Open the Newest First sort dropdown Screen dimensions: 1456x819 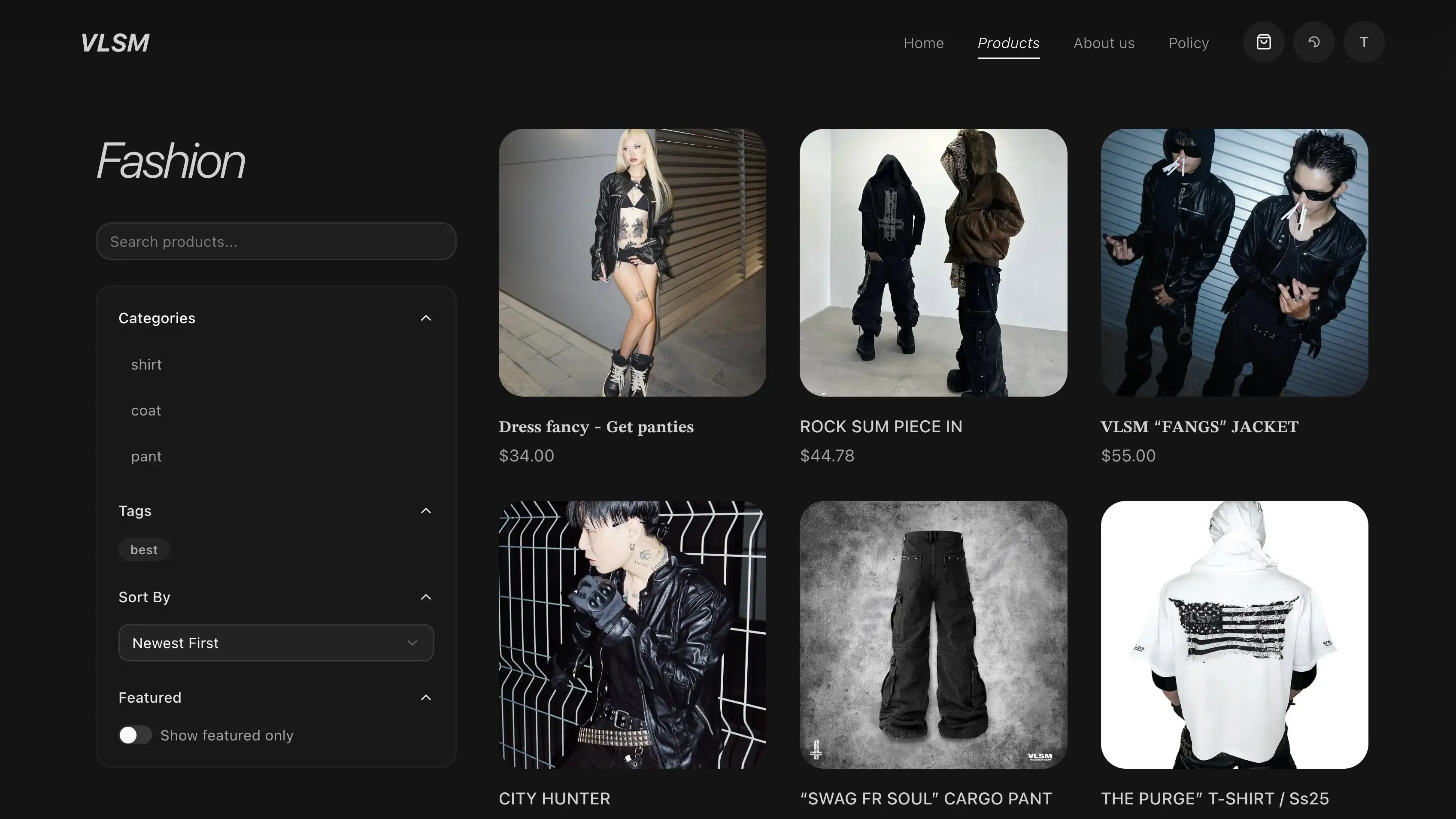(276, 643)
